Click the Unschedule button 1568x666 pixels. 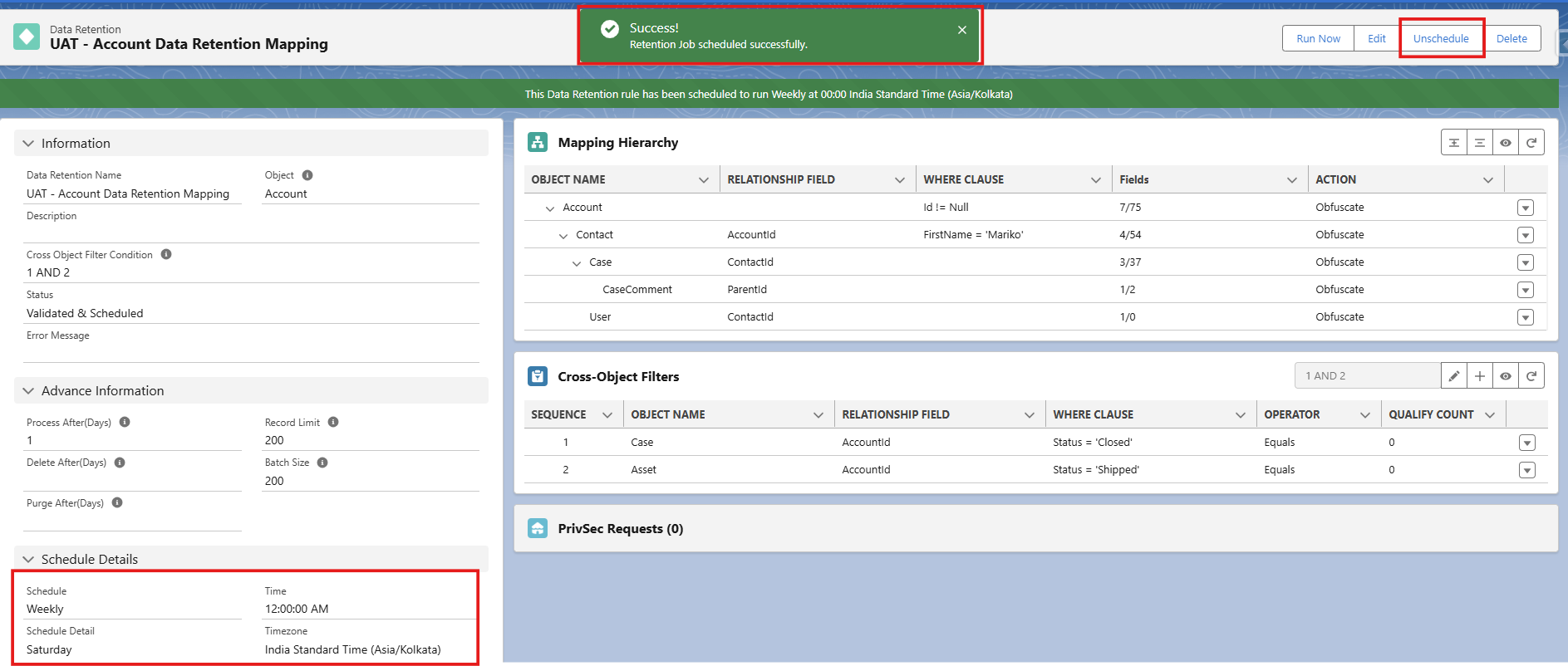tap(1441, 39)
